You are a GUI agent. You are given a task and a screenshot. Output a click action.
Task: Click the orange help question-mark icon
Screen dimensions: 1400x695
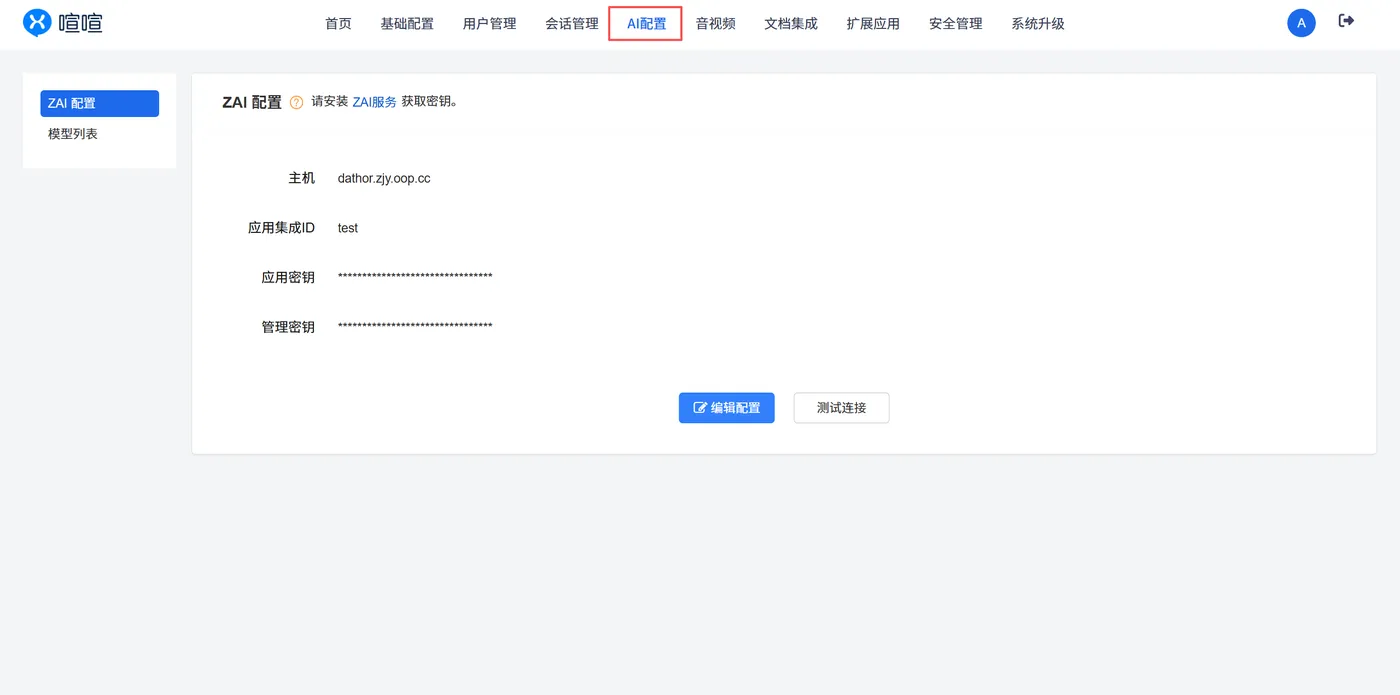click(x=296, y=102)
